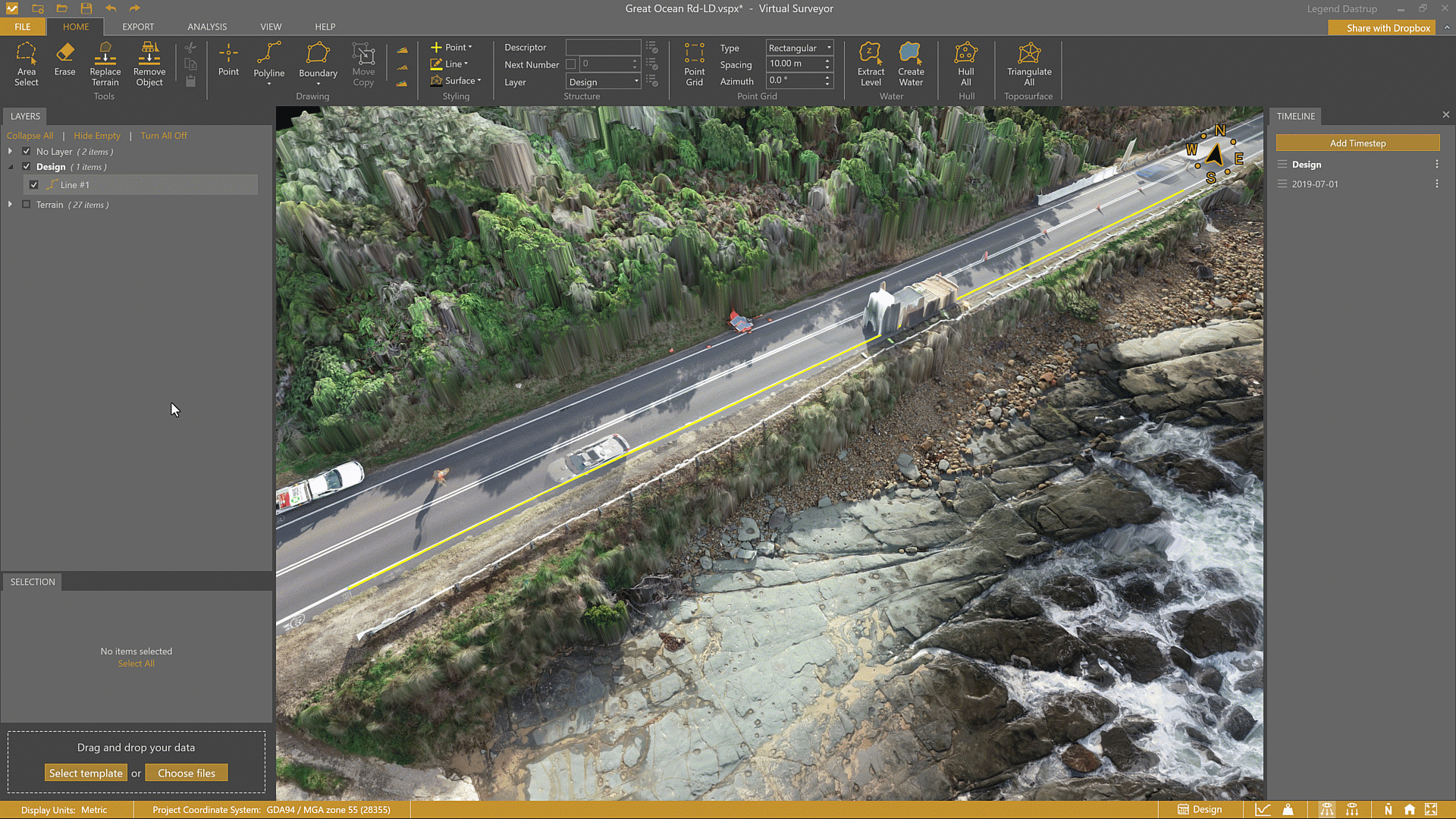Click the Add Timestep button
Image resolution: width=1456 pixels, height=819 pixels.
1357,143
